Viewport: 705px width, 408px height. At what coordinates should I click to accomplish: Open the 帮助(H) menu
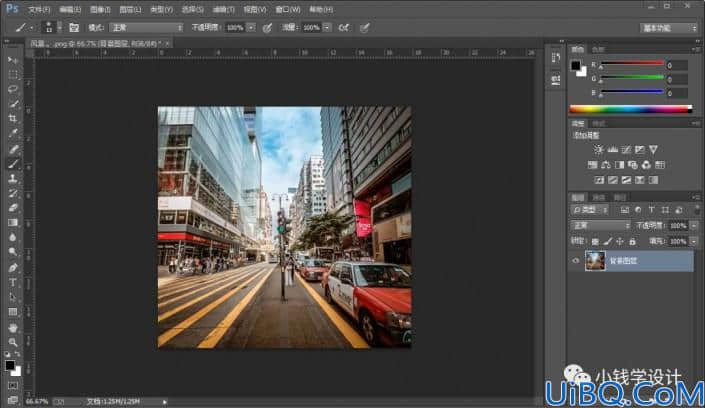coord(321,9)
